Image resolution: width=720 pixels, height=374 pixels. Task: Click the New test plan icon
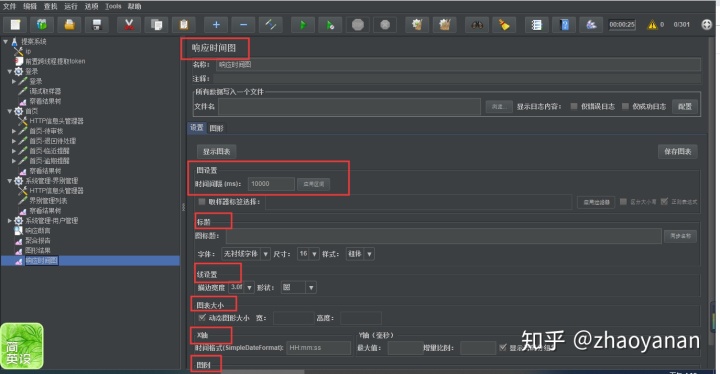tap(15, 24)
